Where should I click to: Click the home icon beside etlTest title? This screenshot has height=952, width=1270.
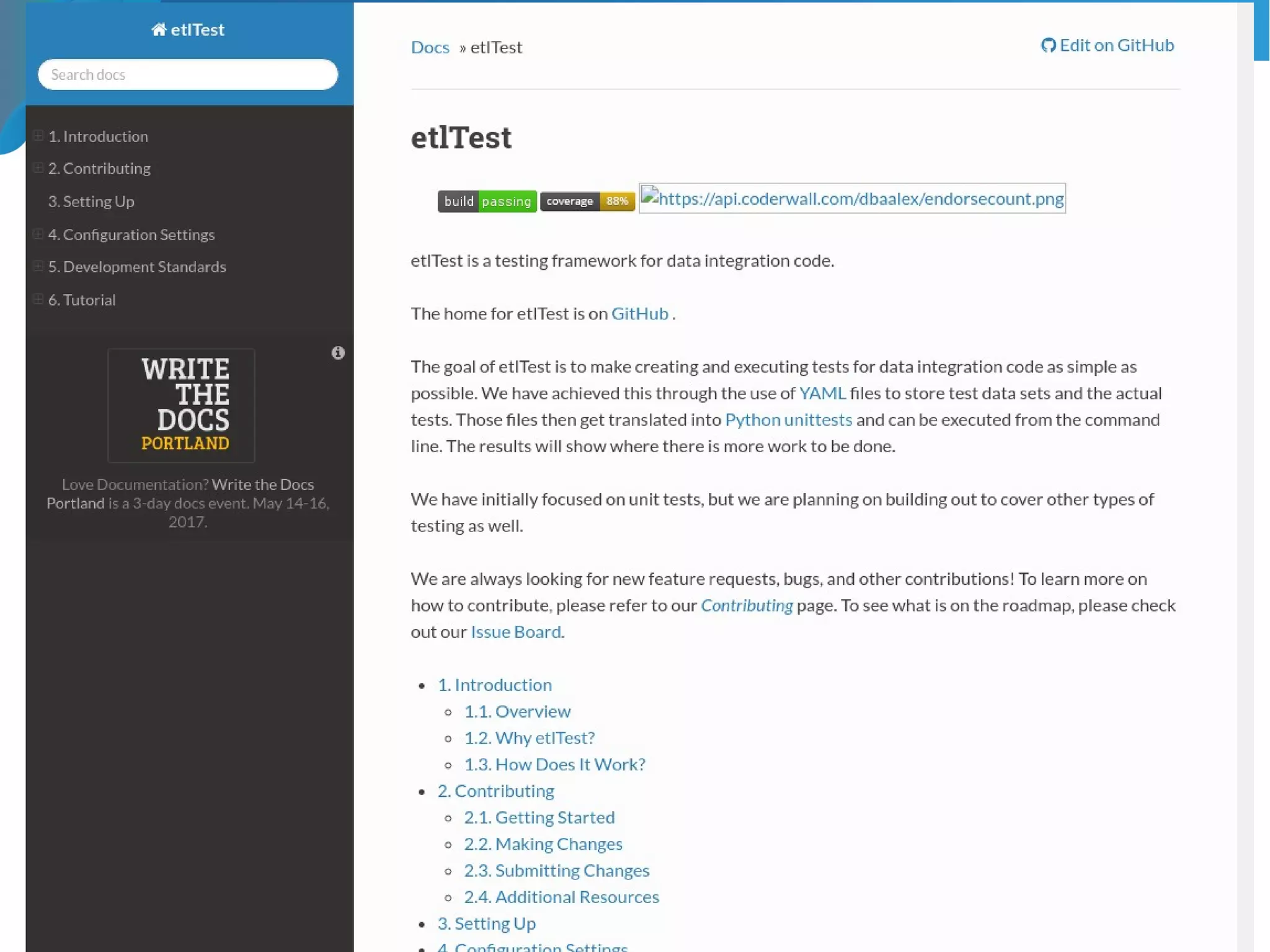[158, 30]
